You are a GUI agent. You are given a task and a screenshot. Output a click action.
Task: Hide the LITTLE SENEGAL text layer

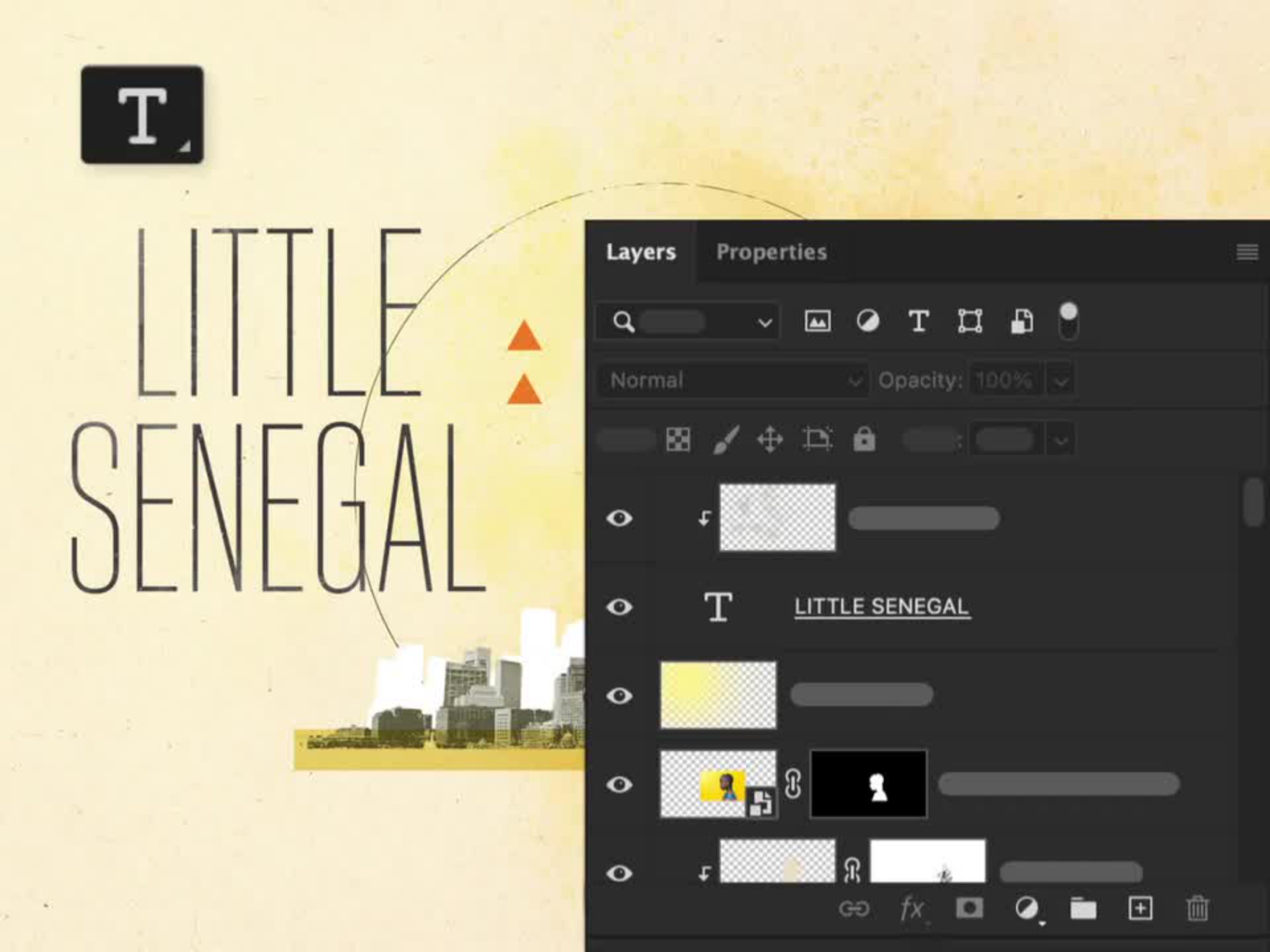coord(619,607)
